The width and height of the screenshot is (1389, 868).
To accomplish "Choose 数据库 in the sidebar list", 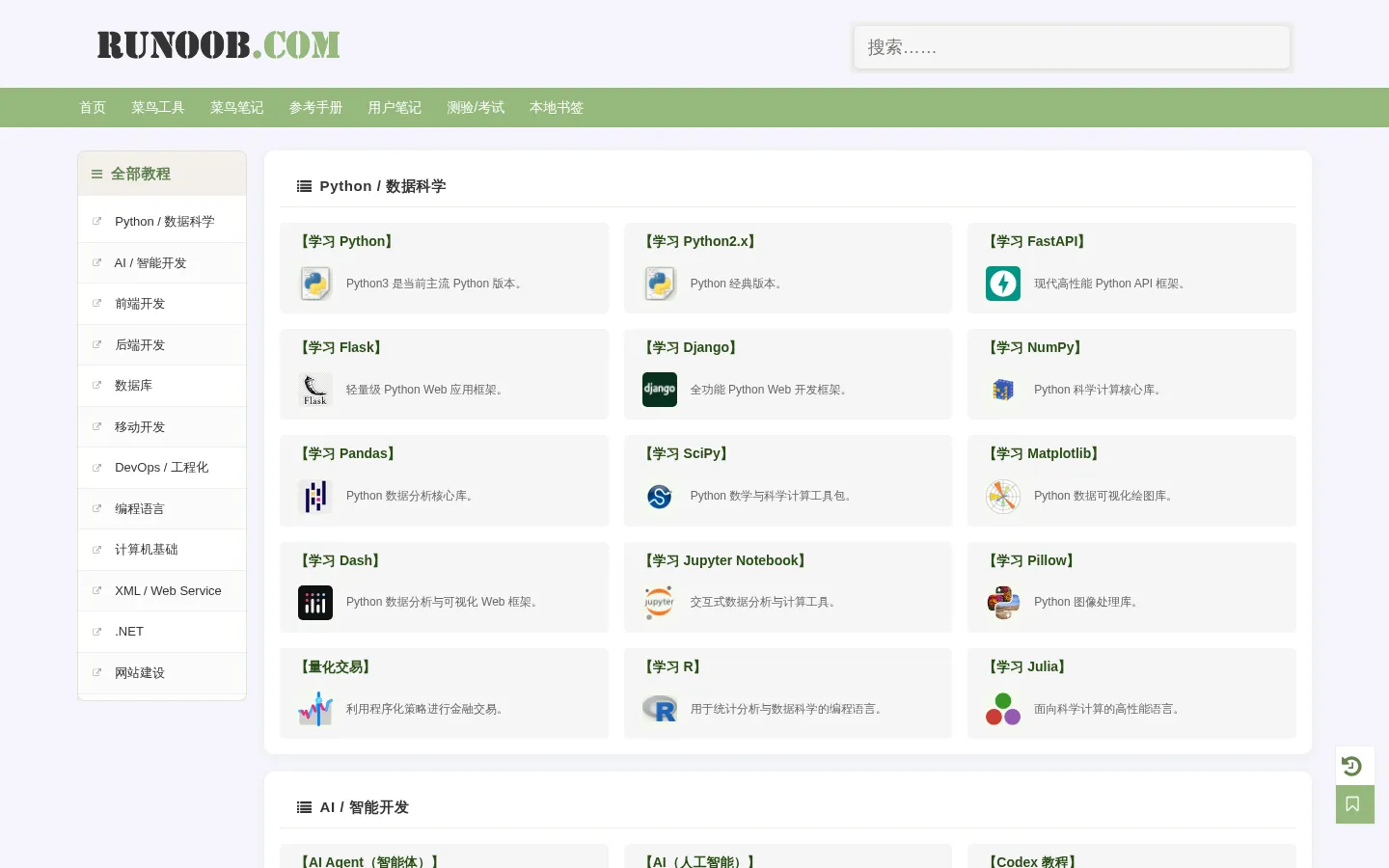I will point(134,386).
